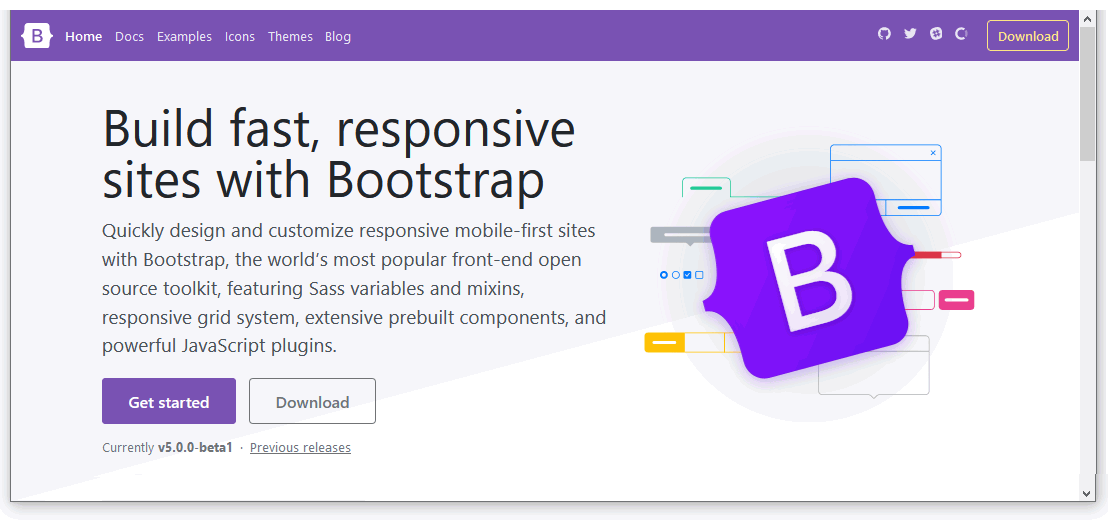Open the Twitter bird icon link
This screenshot has height=524, width=1108.
tap(910, 34)
